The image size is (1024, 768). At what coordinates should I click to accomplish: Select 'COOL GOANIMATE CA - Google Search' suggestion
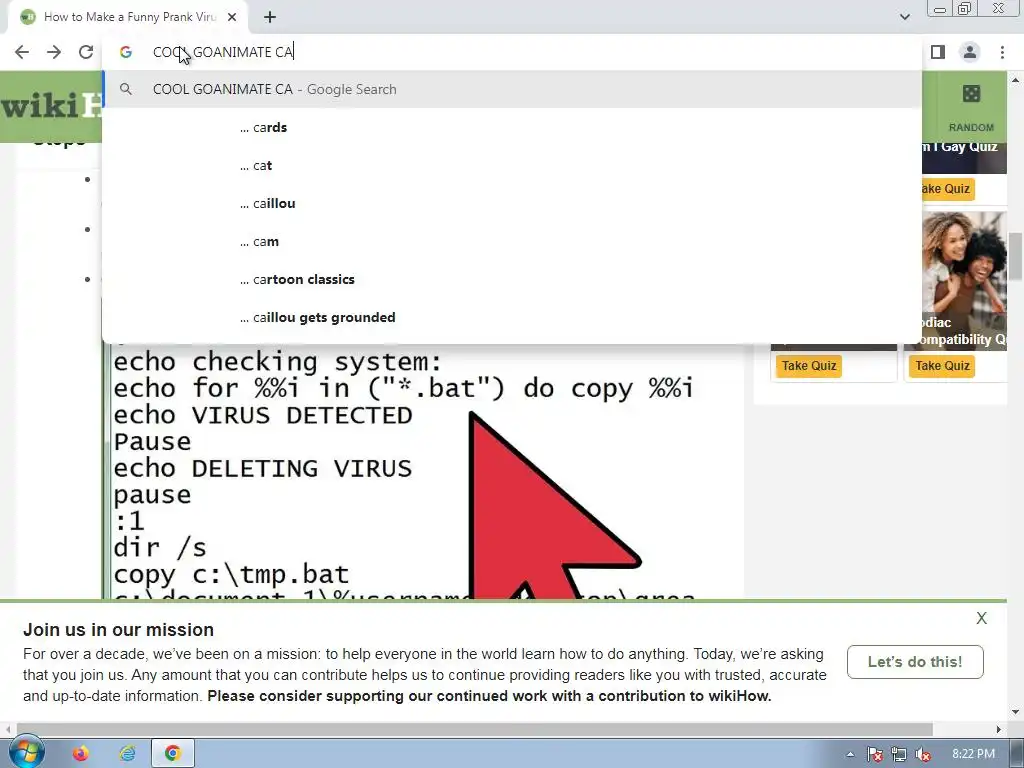512,89
